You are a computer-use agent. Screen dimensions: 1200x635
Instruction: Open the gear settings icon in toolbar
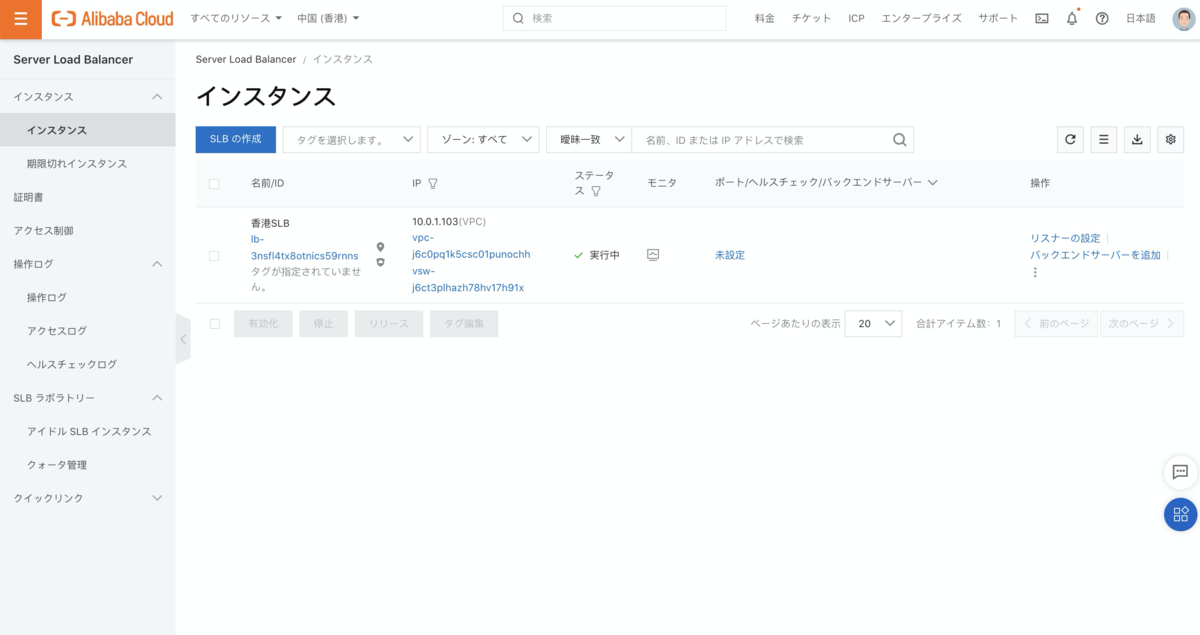click(1170, 140)
